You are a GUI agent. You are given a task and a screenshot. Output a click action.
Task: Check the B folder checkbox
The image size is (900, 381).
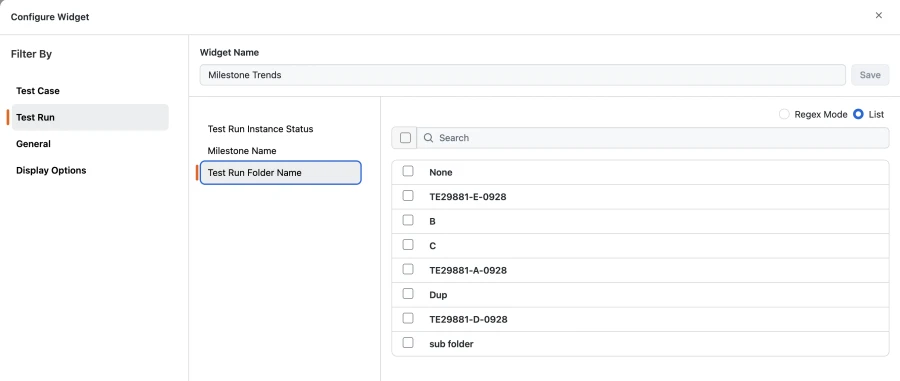[408, 220]
